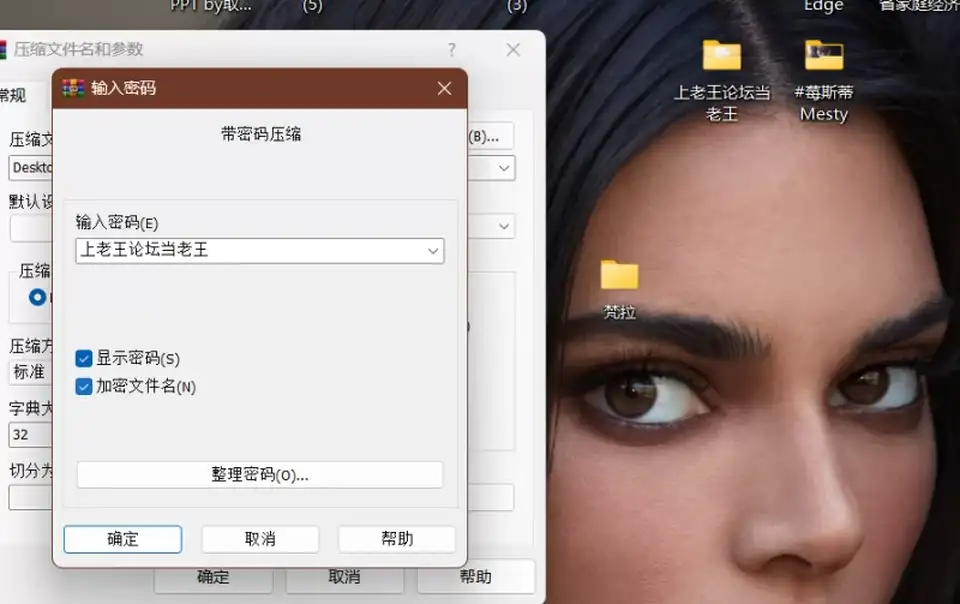This screenshot has height=604, width=960.
Task: Select the radio button under 压缩 group
Action: pyautogui.click(x=37, y=297)
